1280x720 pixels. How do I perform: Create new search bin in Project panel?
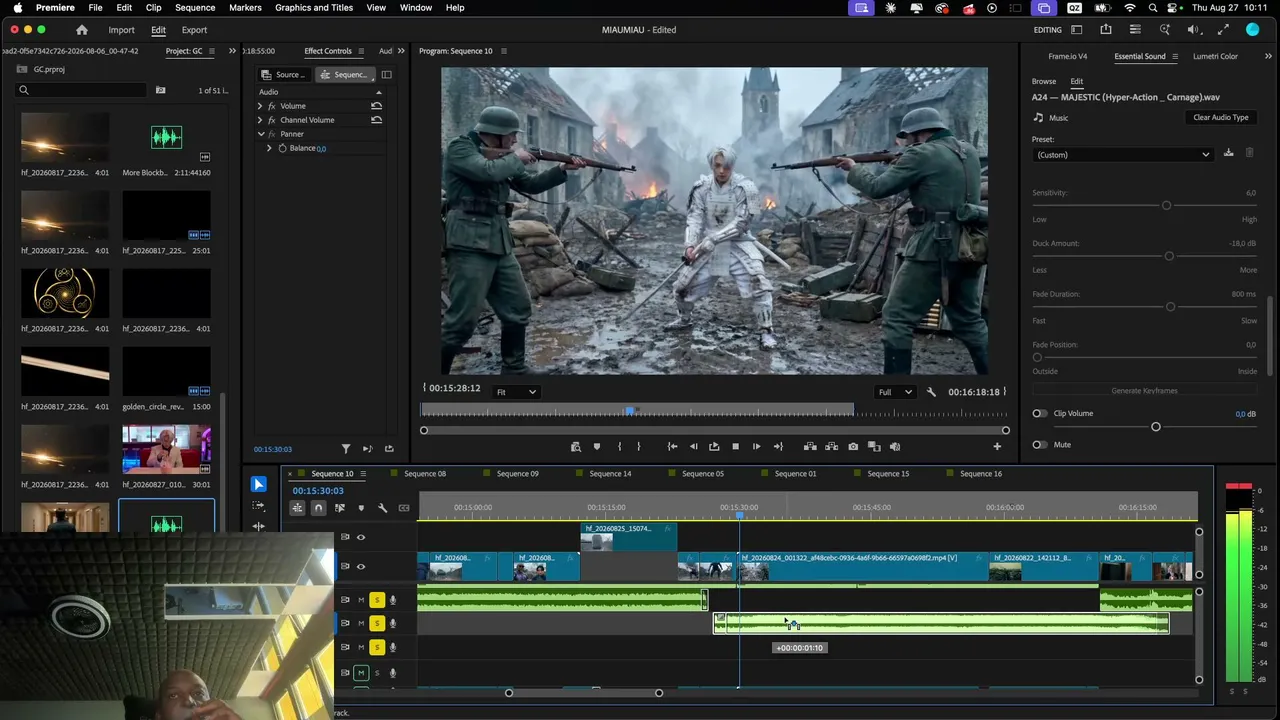click(x=160, y=90)
